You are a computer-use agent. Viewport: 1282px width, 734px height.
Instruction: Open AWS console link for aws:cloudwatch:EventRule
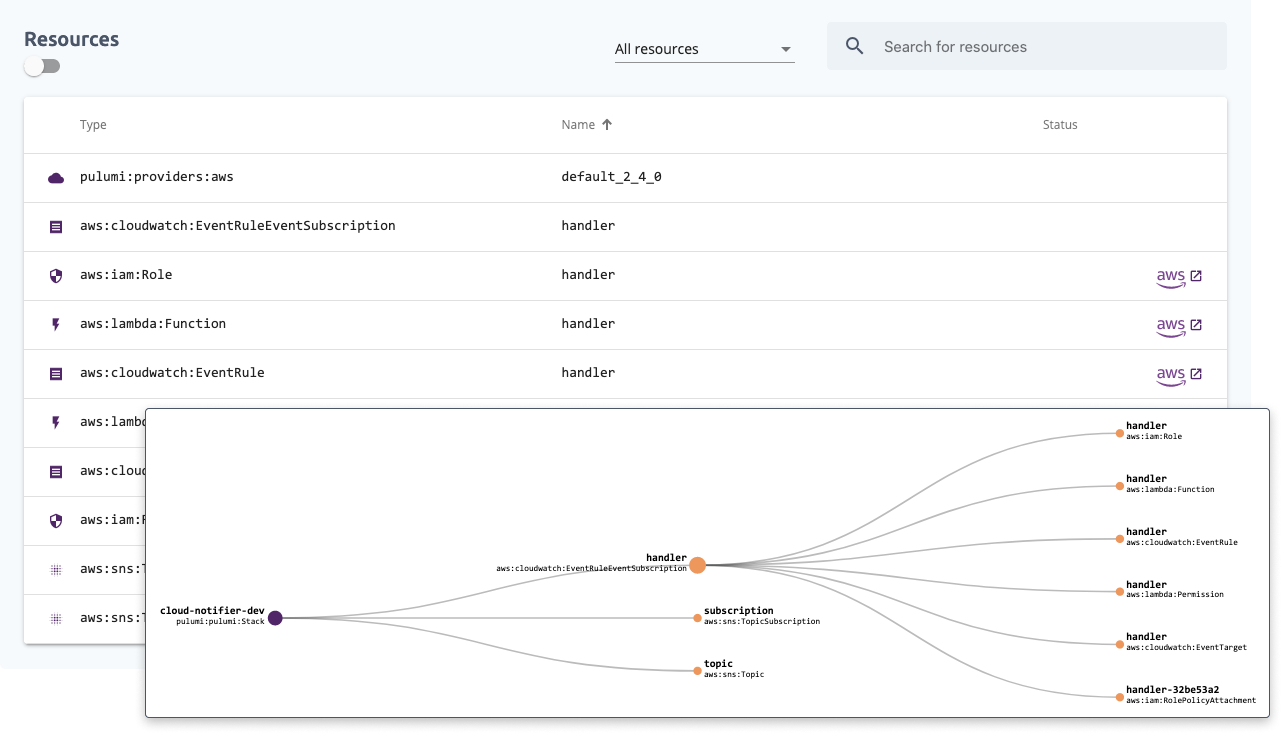pos(1179,375)
